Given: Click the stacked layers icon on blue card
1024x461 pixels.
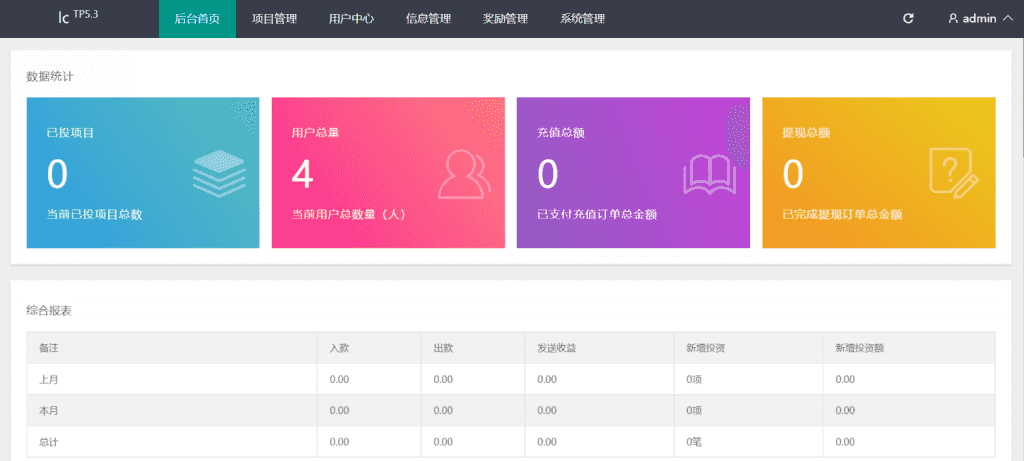Looking at the screenshot, I should [x=219, y=174].
